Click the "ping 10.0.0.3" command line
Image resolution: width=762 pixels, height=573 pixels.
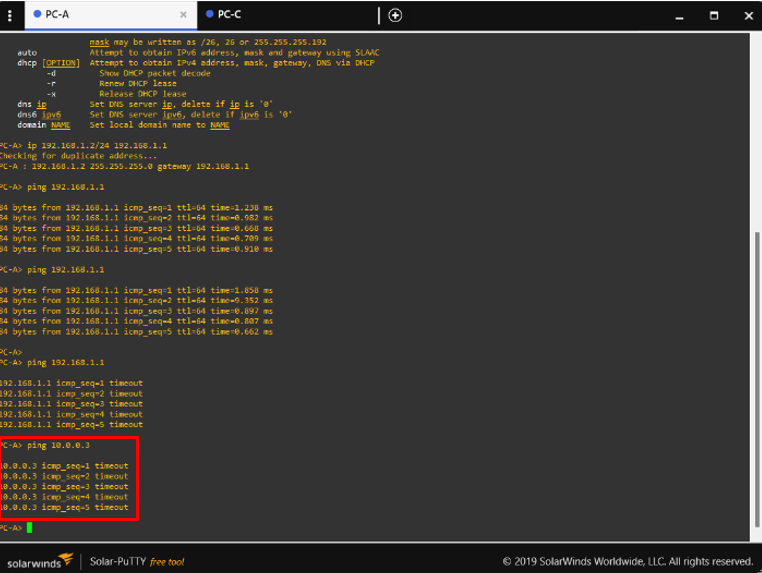[58, 445]
